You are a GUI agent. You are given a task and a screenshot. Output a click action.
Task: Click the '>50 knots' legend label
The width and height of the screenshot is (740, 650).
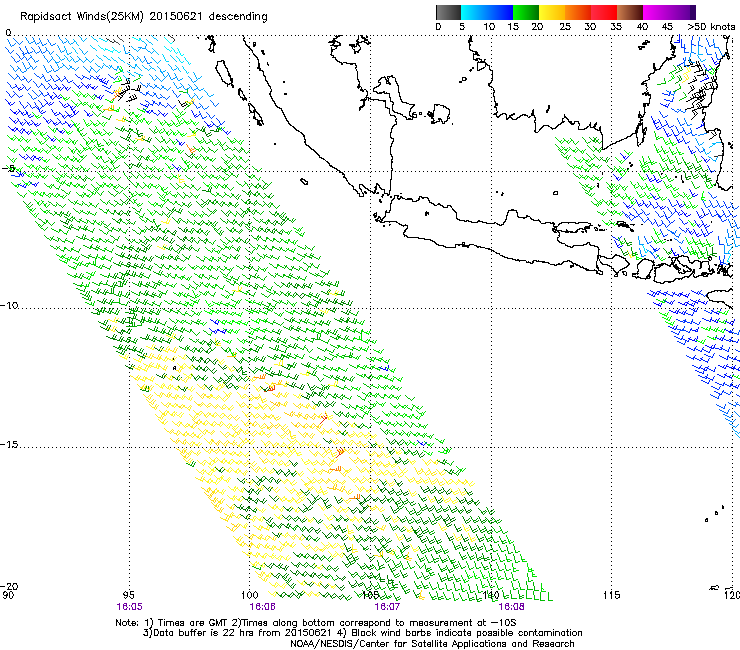pos(711,27)
